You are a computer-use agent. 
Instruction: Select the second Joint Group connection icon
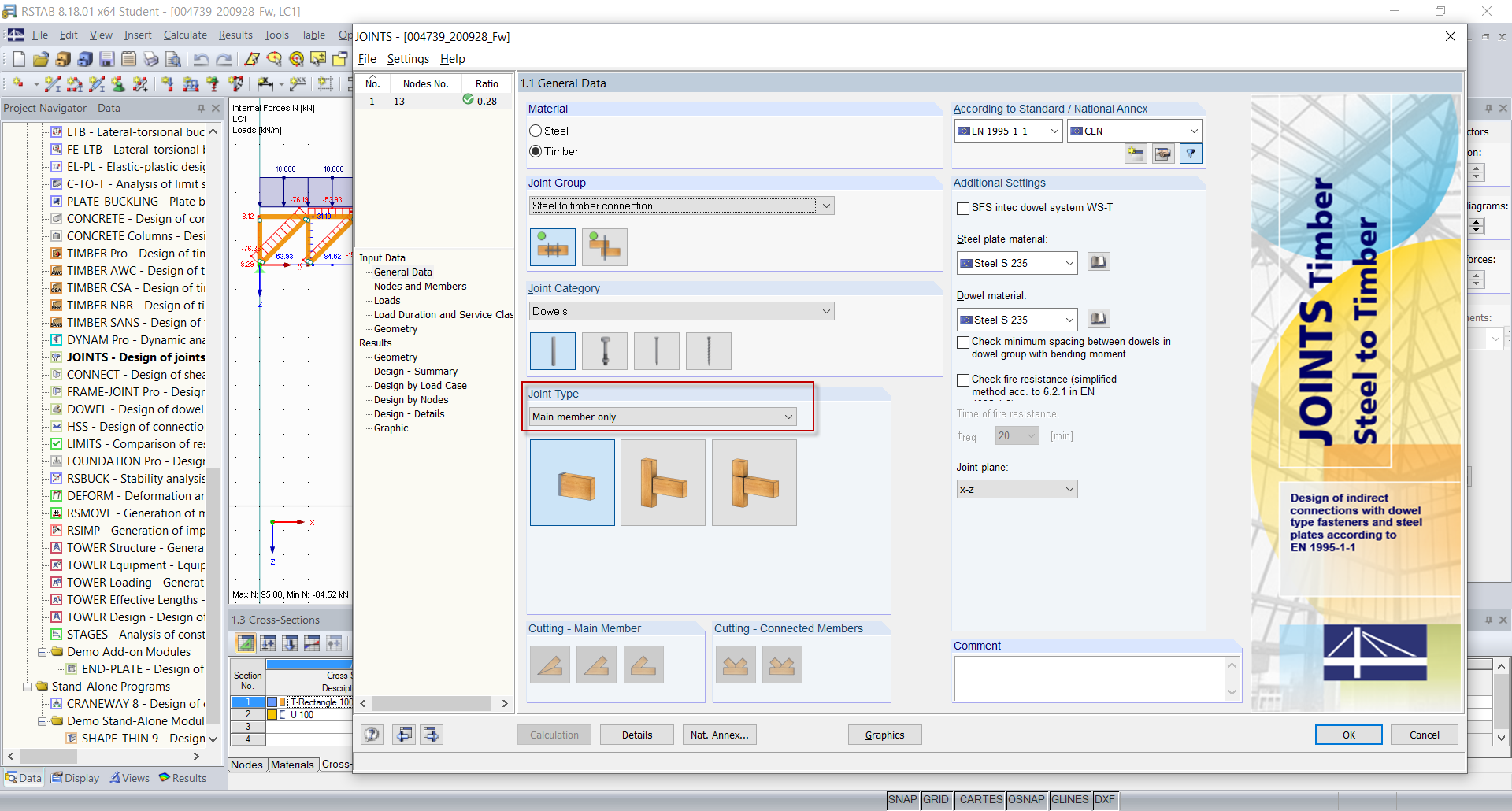(x=605, y=247)
